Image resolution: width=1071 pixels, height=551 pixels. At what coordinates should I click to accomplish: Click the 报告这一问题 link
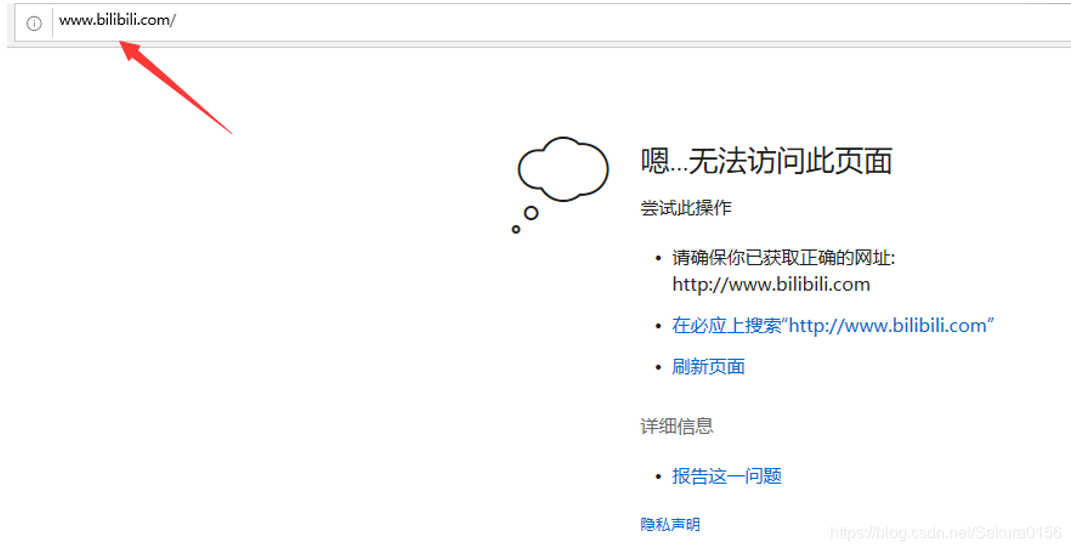(727, 476)
